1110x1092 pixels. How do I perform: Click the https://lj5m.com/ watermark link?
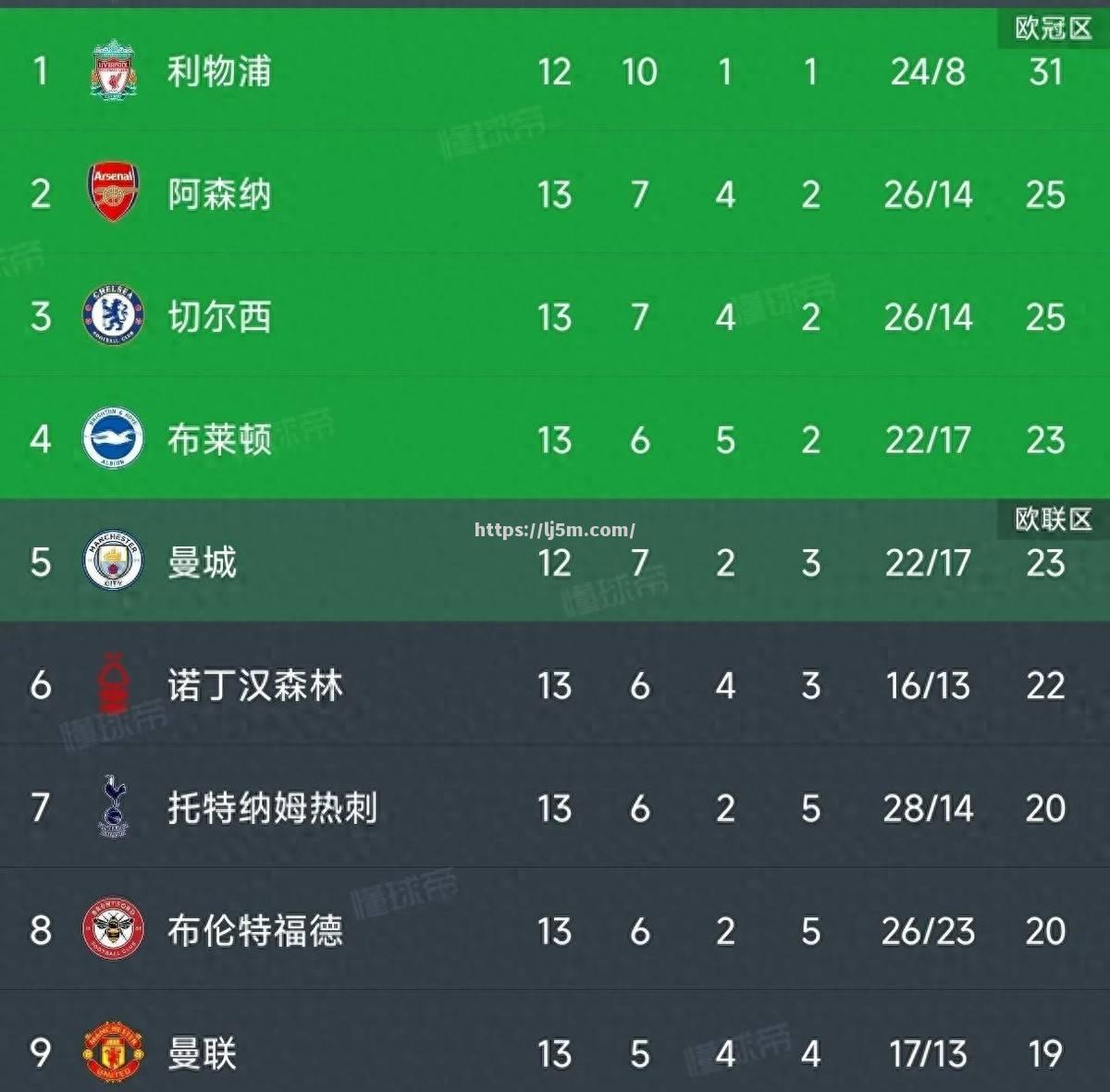(554, 530)
